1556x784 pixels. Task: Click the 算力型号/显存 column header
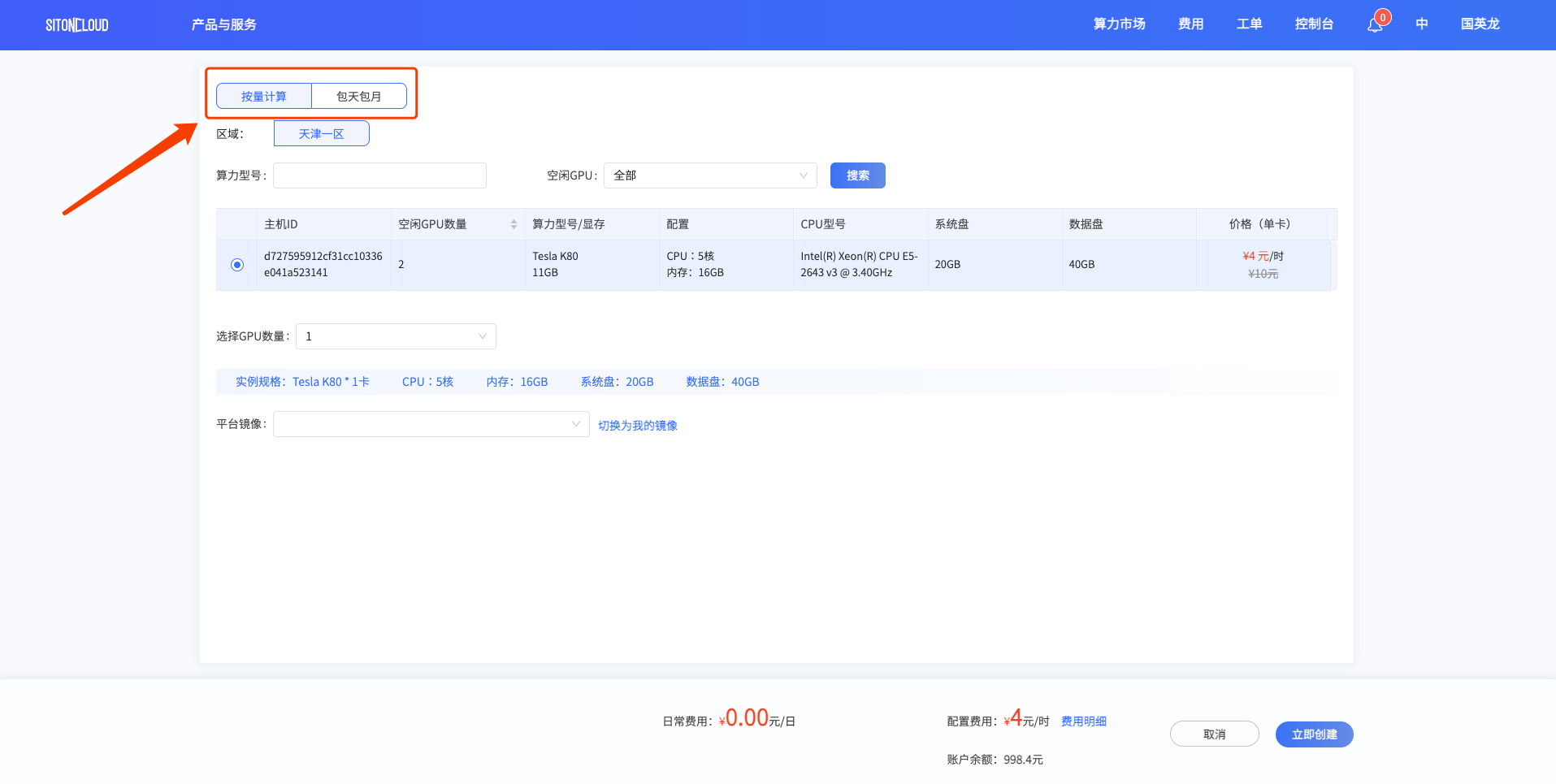(592, 224)
